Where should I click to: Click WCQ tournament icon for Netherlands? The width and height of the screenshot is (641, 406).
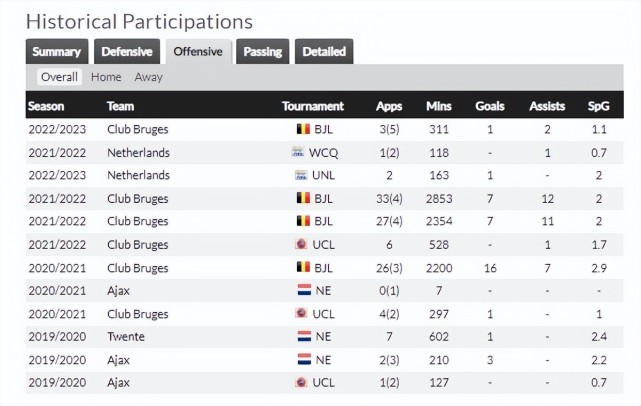coord(297,152)
